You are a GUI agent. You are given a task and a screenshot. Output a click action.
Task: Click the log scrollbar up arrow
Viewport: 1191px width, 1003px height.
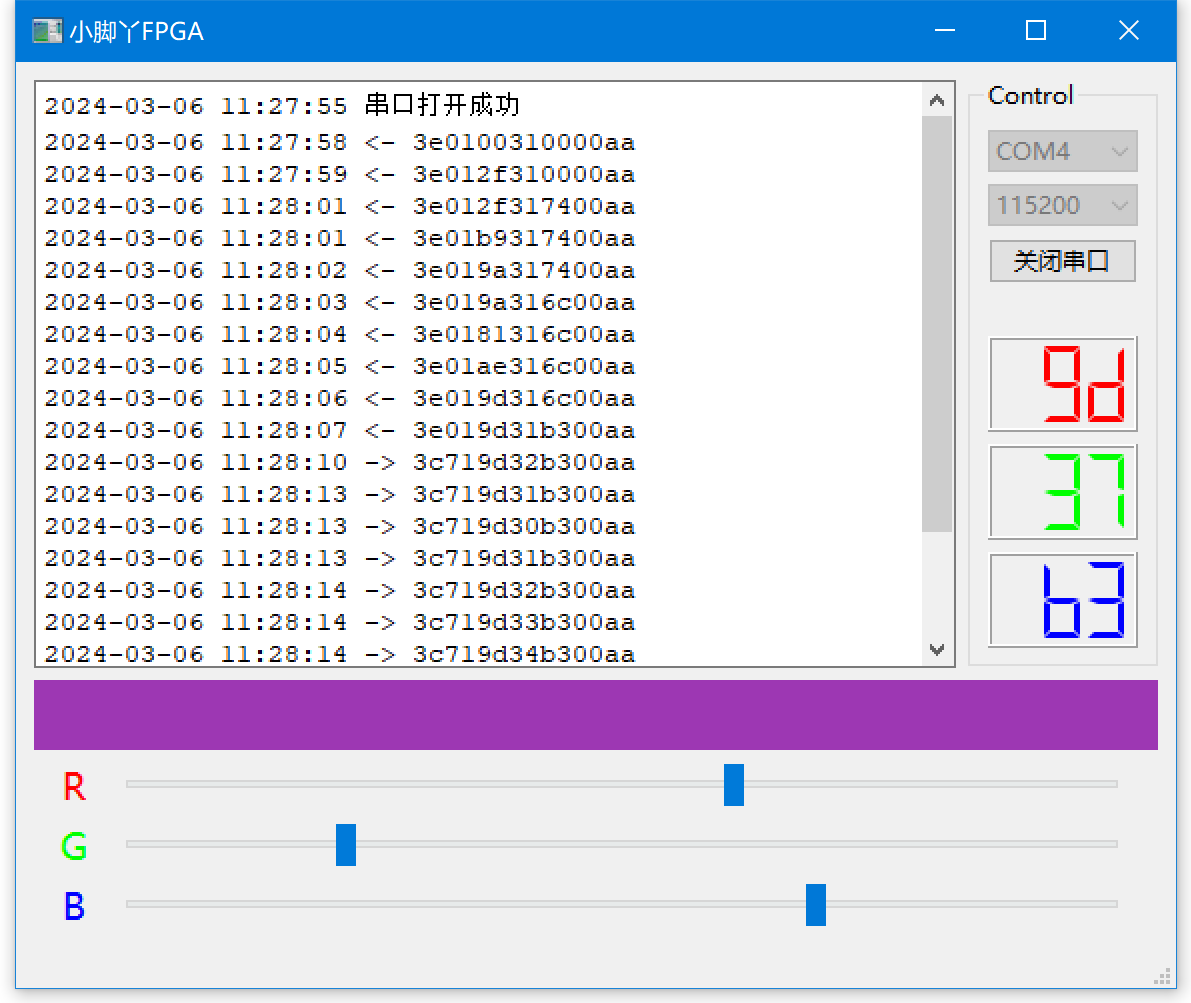tap(937, 100)
